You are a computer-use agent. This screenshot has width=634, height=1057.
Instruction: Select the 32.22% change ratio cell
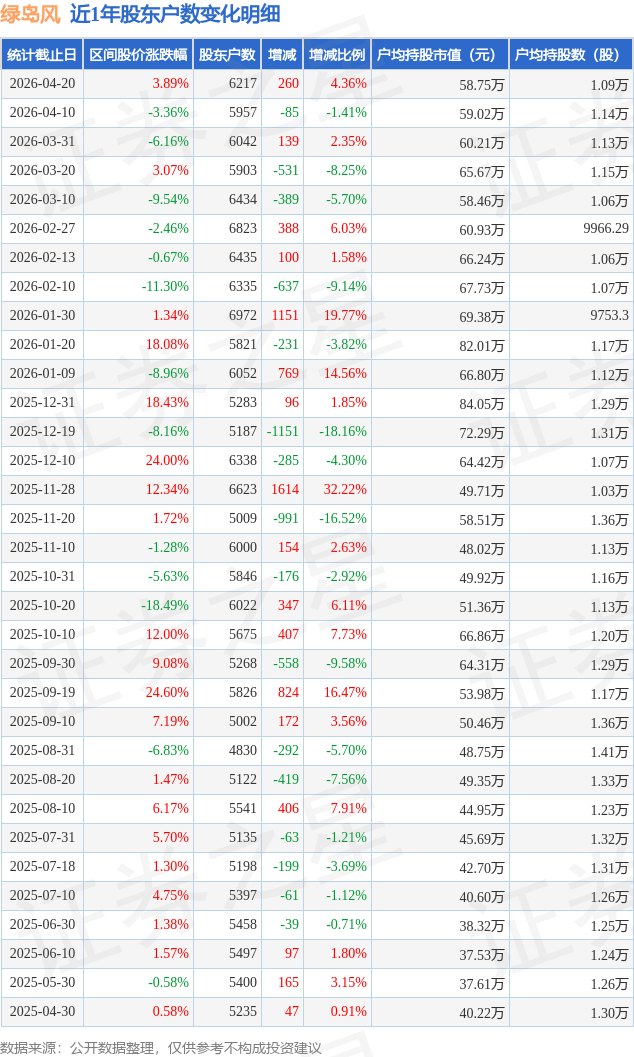tap(345, 490)
